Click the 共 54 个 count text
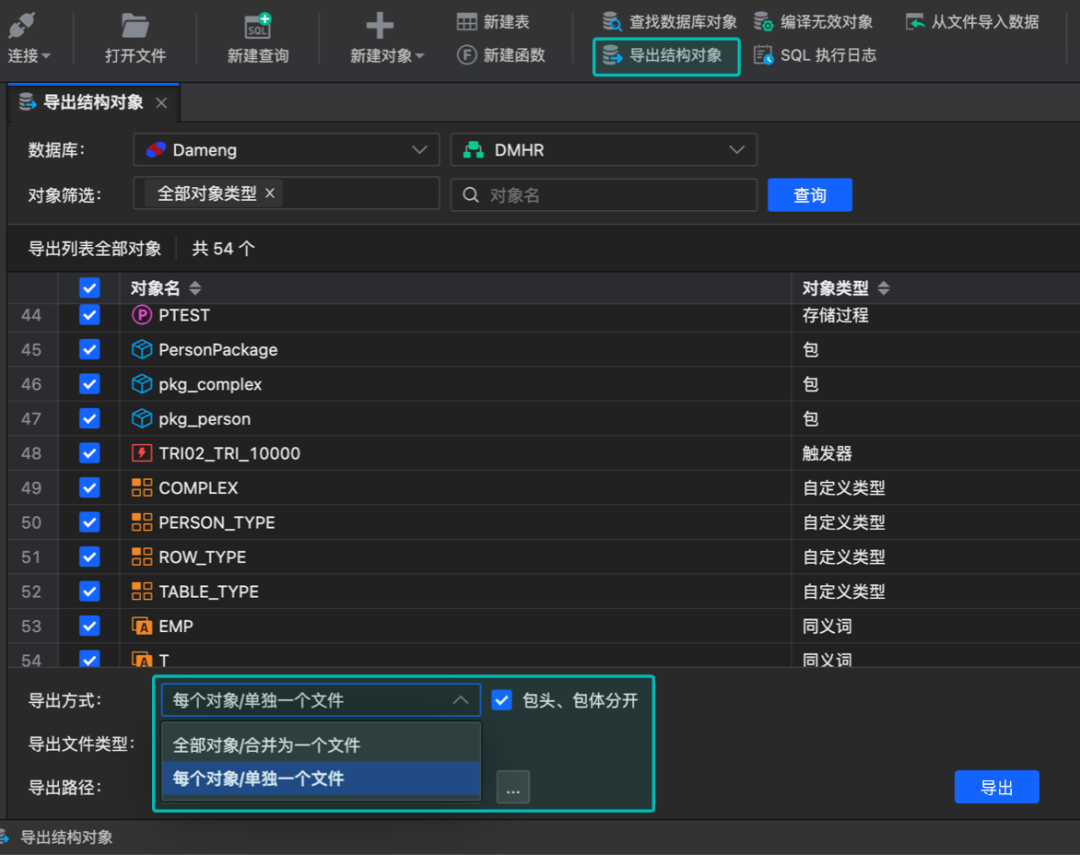The image size is (1080, 855). [223, 249]
